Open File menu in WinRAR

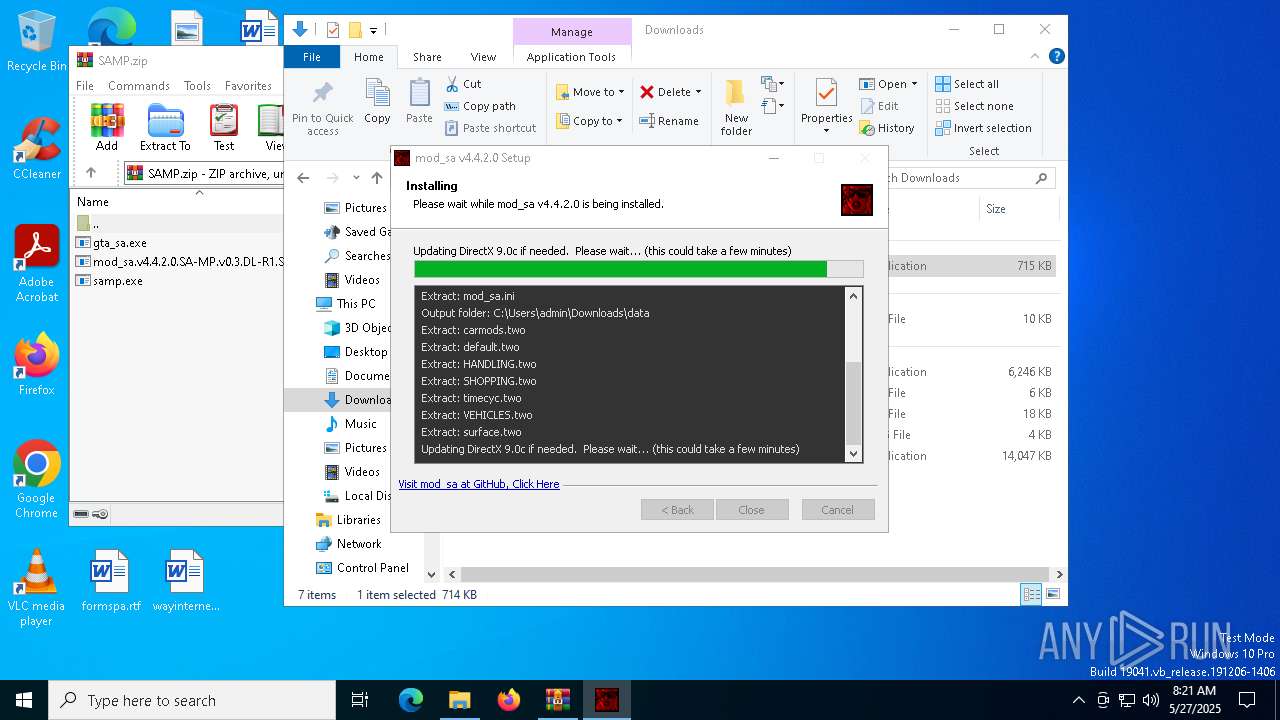pos(85,86)
